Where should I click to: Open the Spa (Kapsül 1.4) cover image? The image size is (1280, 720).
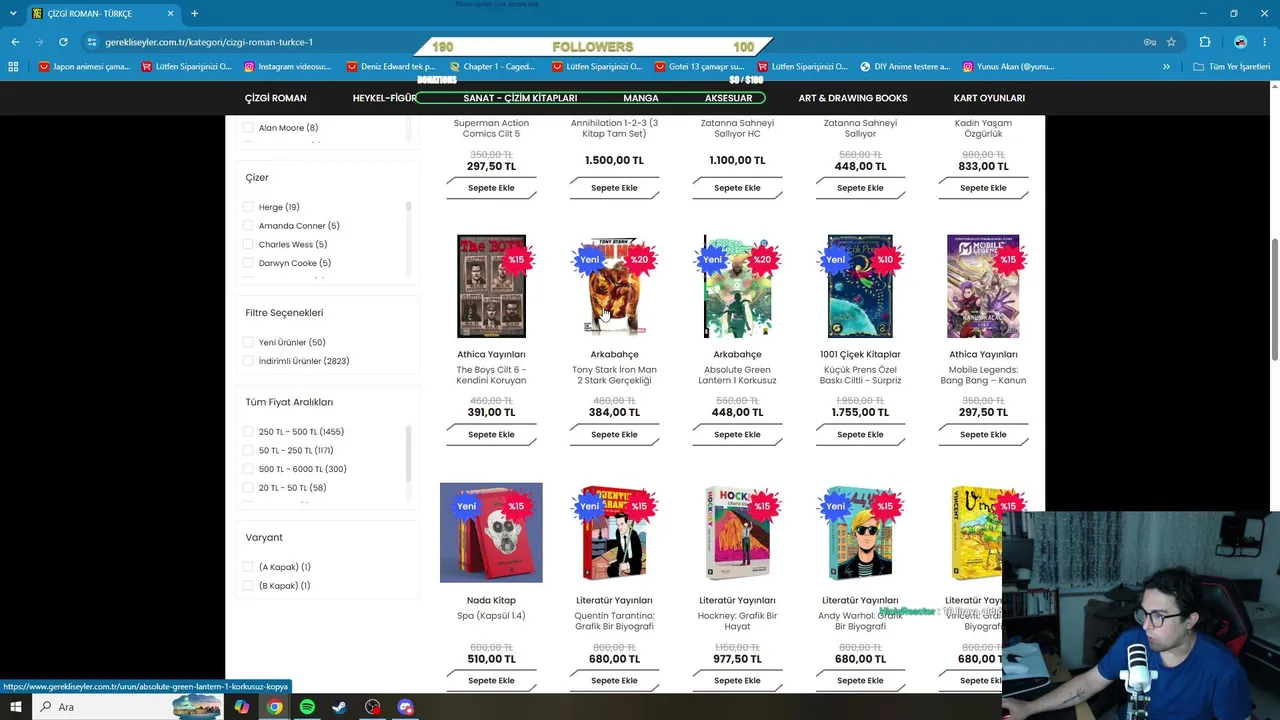point(491,533)
